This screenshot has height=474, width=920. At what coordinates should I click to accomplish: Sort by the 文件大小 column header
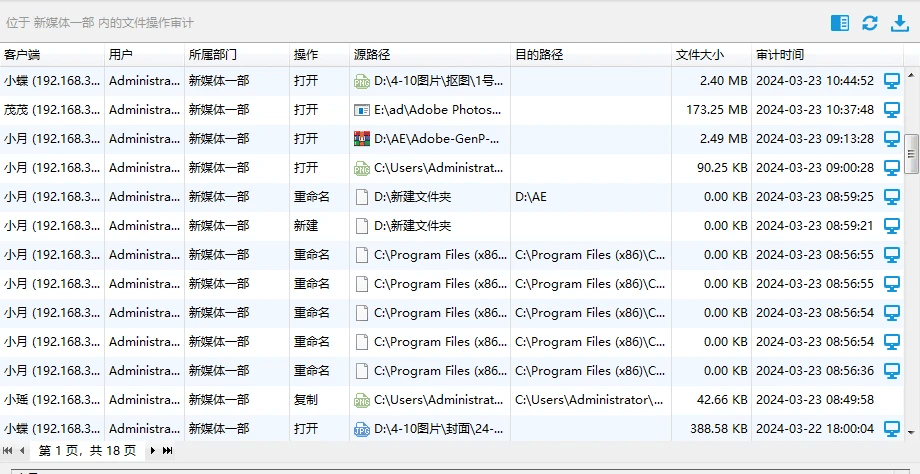coord(711,55)
